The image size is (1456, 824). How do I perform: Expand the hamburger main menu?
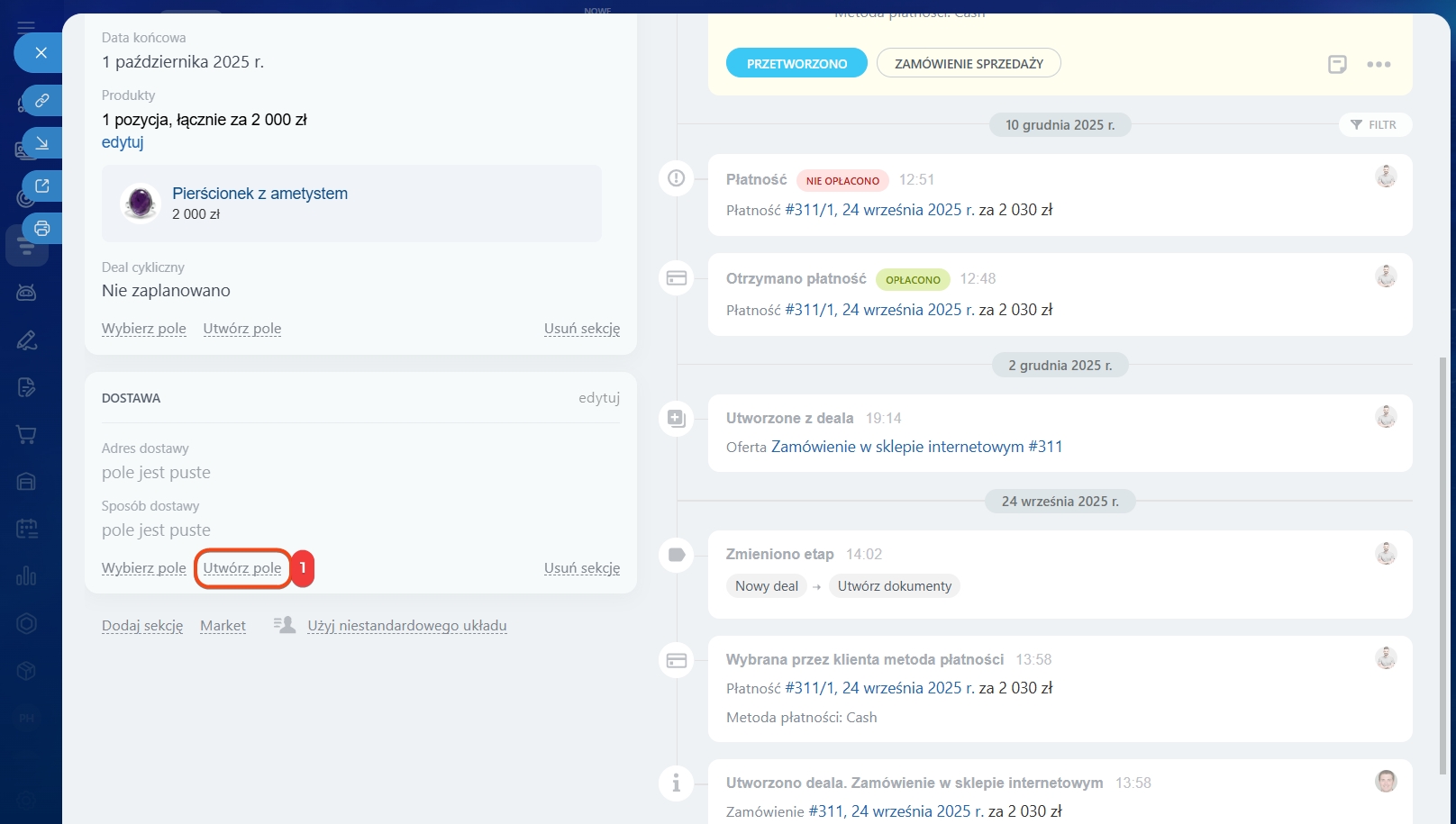(x=26, y=27)
